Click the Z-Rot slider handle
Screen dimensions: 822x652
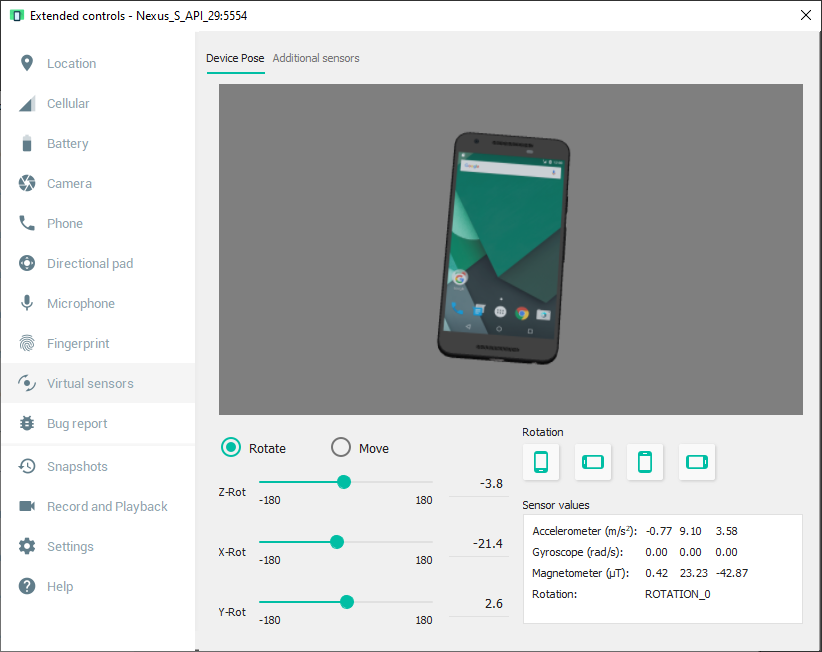(344, 482)
